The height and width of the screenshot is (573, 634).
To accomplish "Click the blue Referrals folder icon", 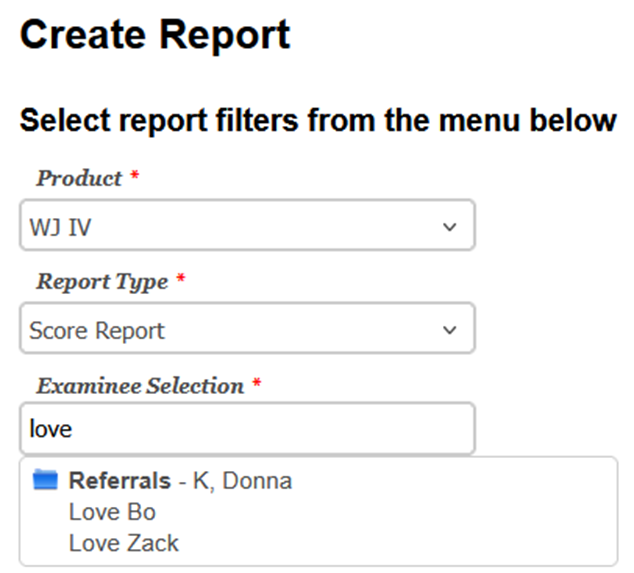I will point(45,480).
